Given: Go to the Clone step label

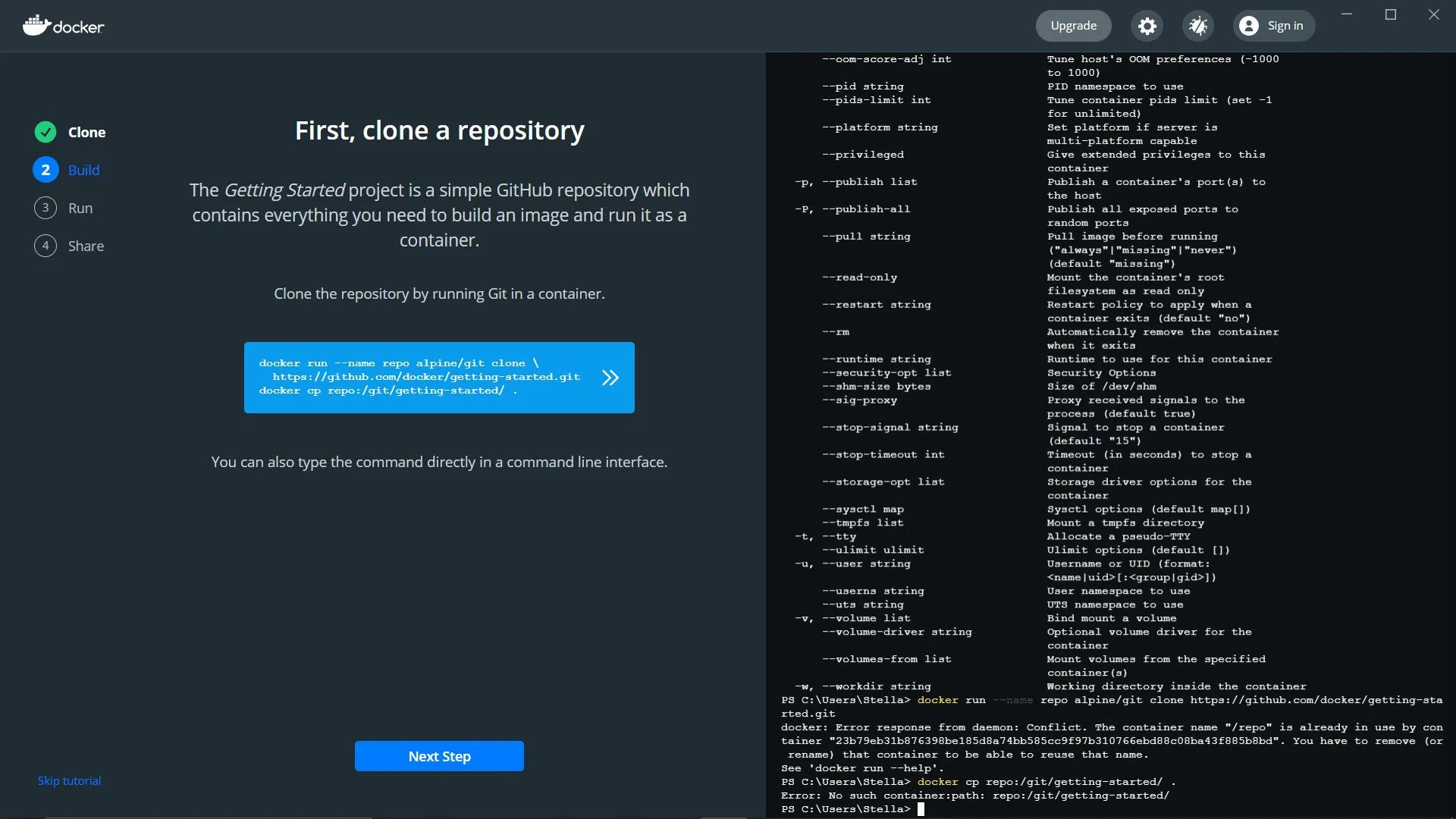Looking at the screenshot, I should click(86, 132).
